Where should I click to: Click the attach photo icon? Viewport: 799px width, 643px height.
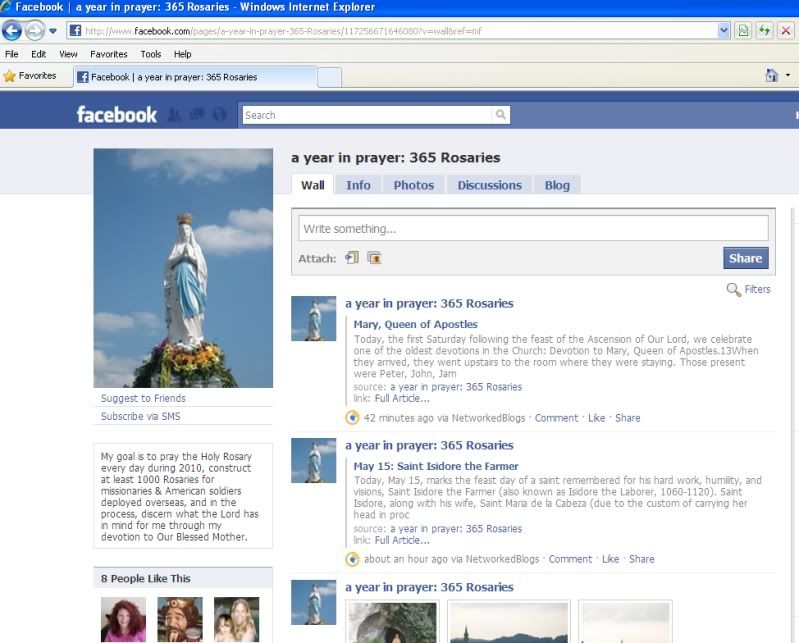[x=375, y=258]
